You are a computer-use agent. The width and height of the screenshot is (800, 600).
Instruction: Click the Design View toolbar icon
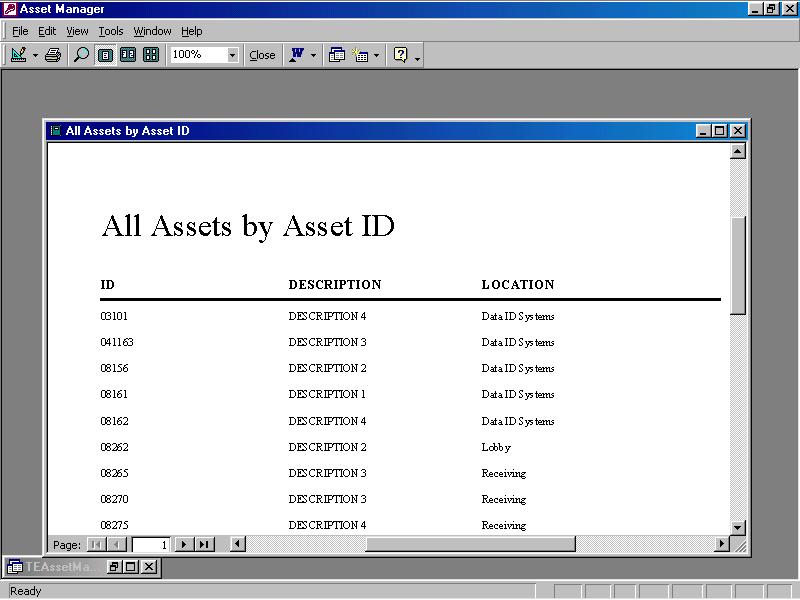pos(18,55)
